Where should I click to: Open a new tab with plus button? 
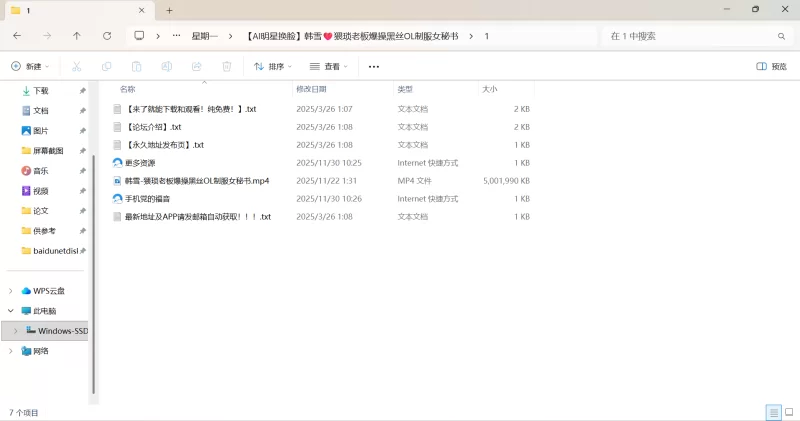click(x=170, y=10)
